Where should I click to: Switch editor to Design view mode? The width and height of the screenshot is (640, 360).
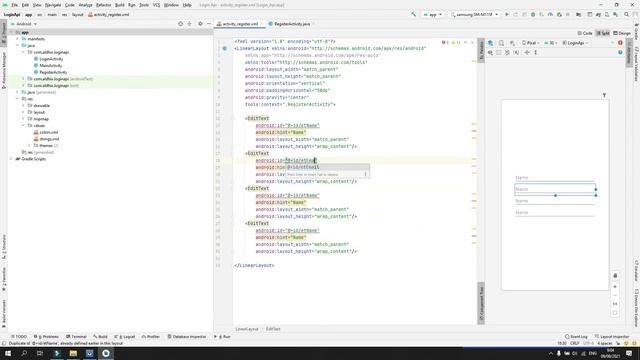(622, 33)
